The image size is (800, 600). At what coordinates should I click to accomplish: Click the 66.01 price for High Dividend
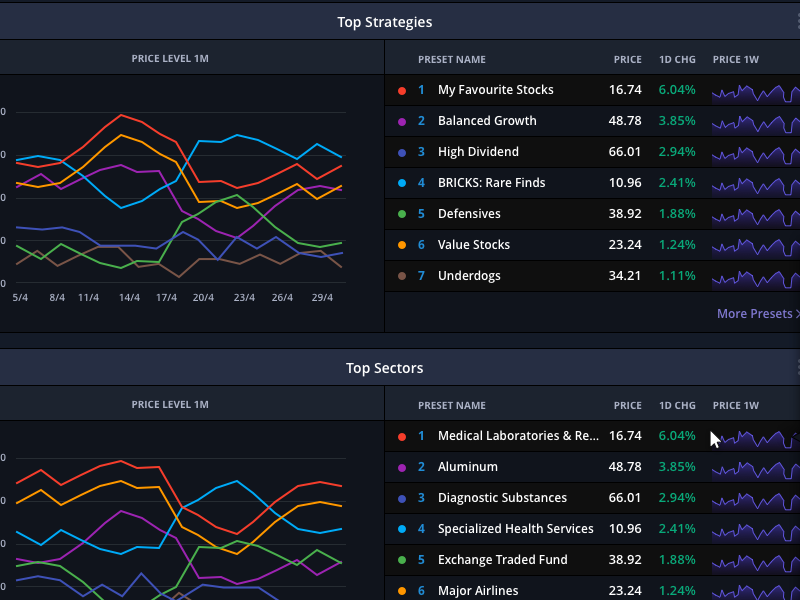[624, 152]
